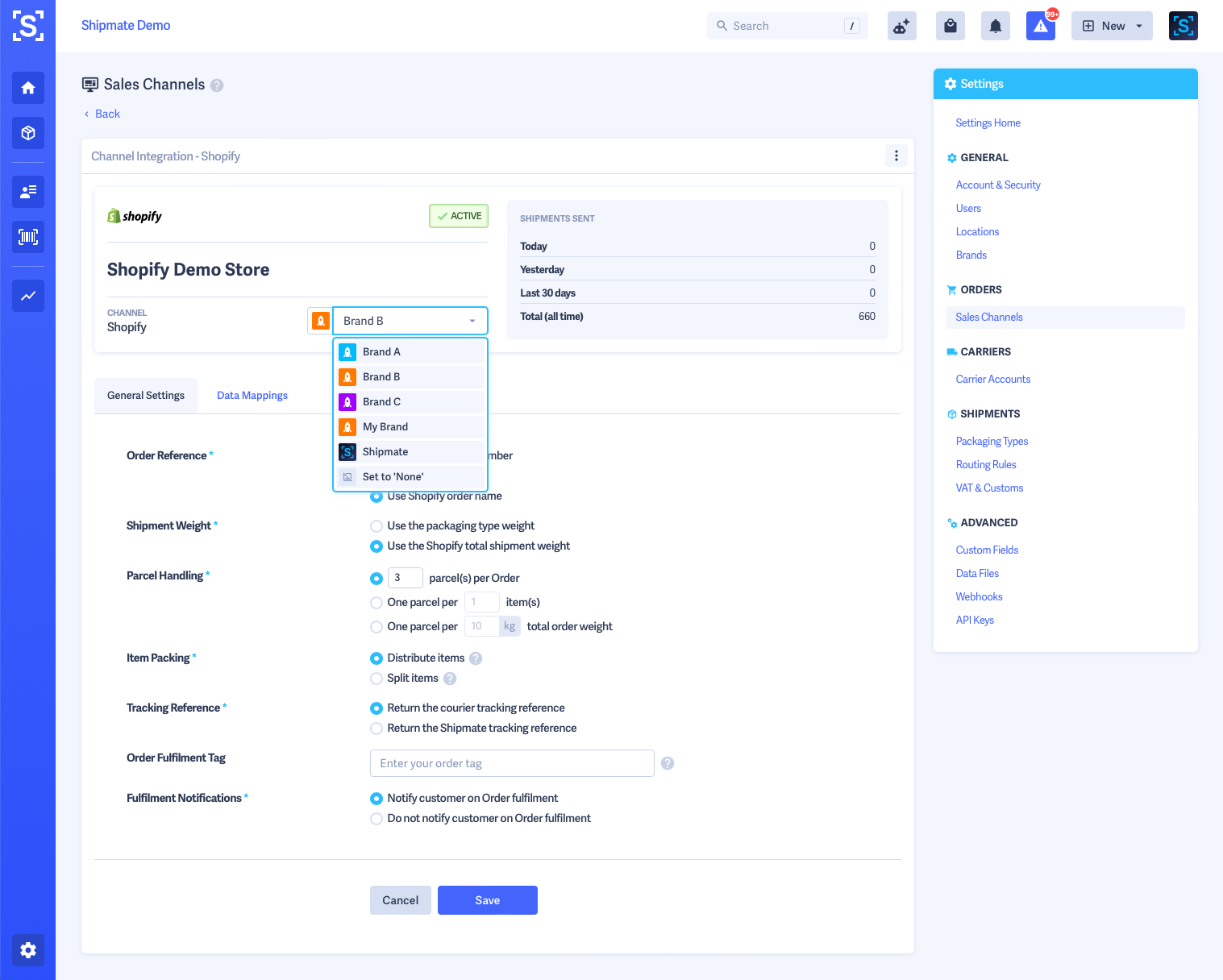Click the barcode scanning sidebar icon
The width and height of the screenshot is (1223, 980).
[27, 237]
